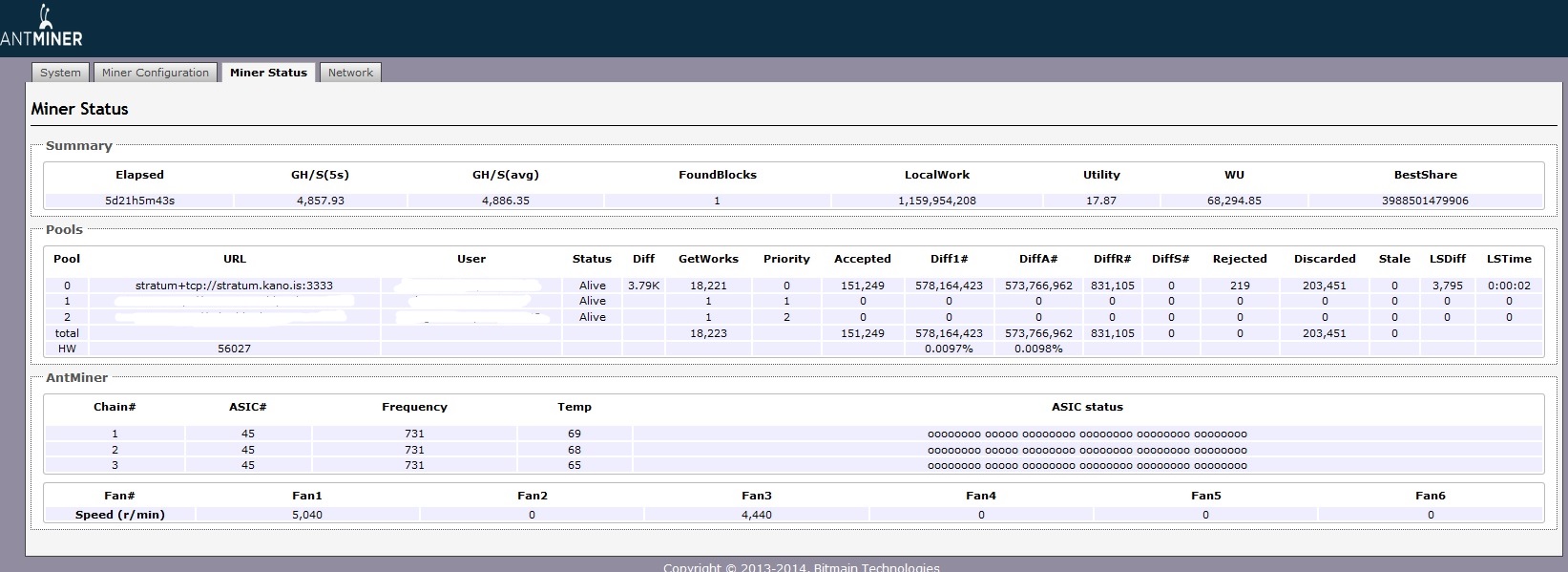Click the LocalWork value 1,159,954,208

(937, 201)
